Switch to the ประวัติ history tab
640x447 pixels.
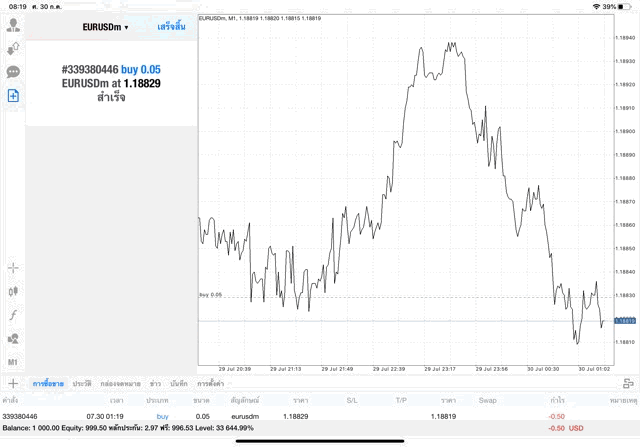pyautogui.click(x=82, y=384)
